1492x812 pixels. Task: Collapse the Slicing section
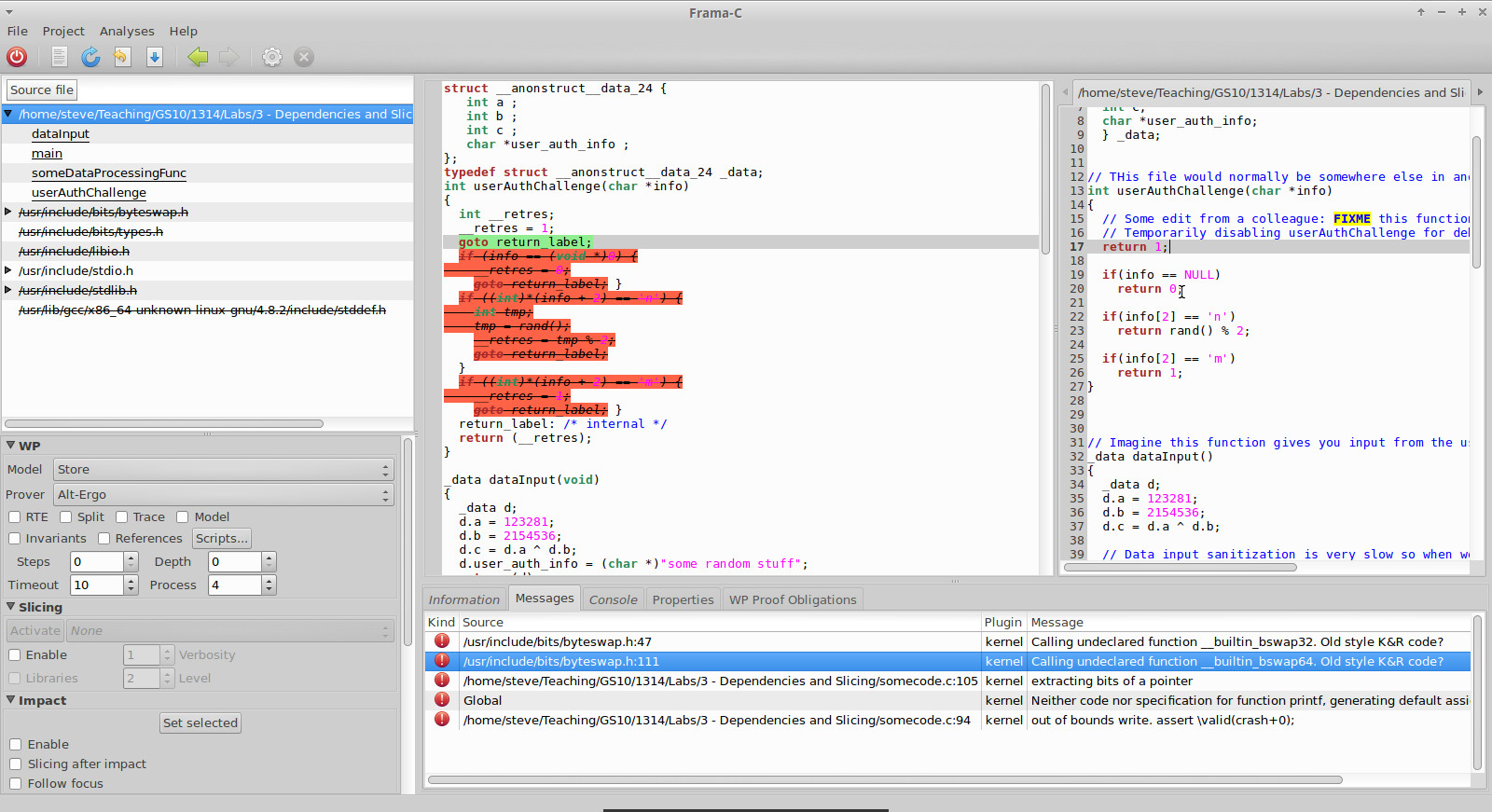11,607
